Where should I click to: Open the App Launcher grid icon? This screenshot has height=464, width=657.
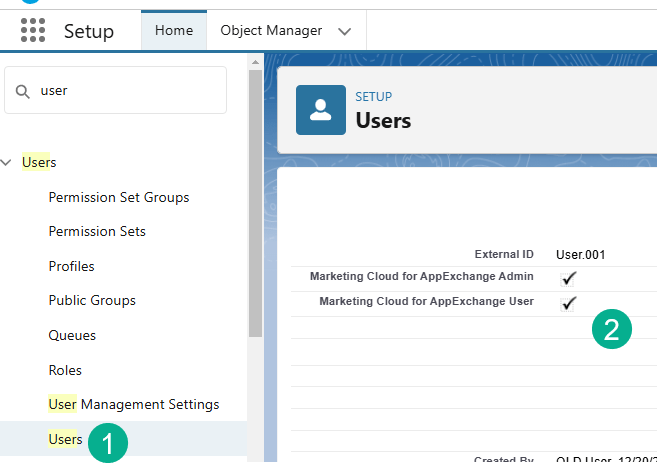pyautogui.click(x=33, y=31)
